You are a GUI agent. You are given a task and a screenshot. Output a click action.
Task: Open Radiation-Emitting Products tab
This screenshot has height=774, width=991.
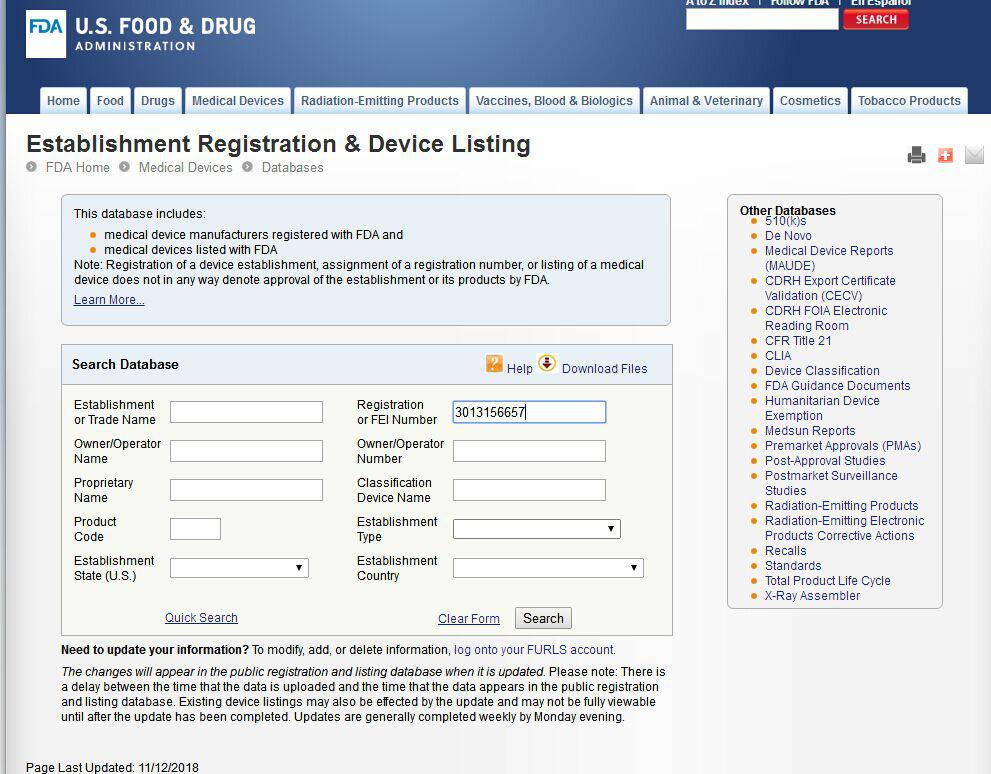(380, 101)
